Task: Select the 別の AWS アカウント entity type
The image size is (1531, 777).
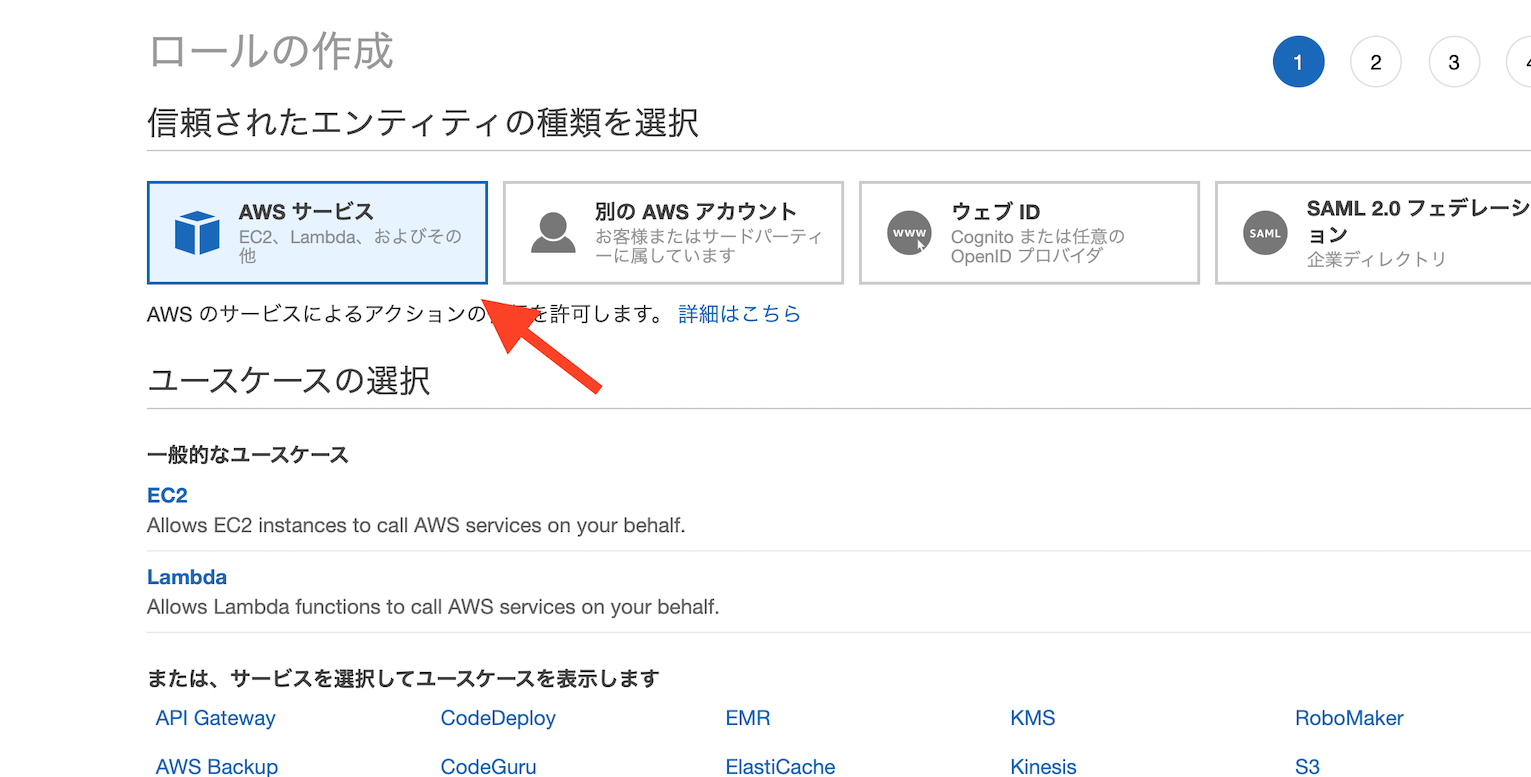Action: 673,232
